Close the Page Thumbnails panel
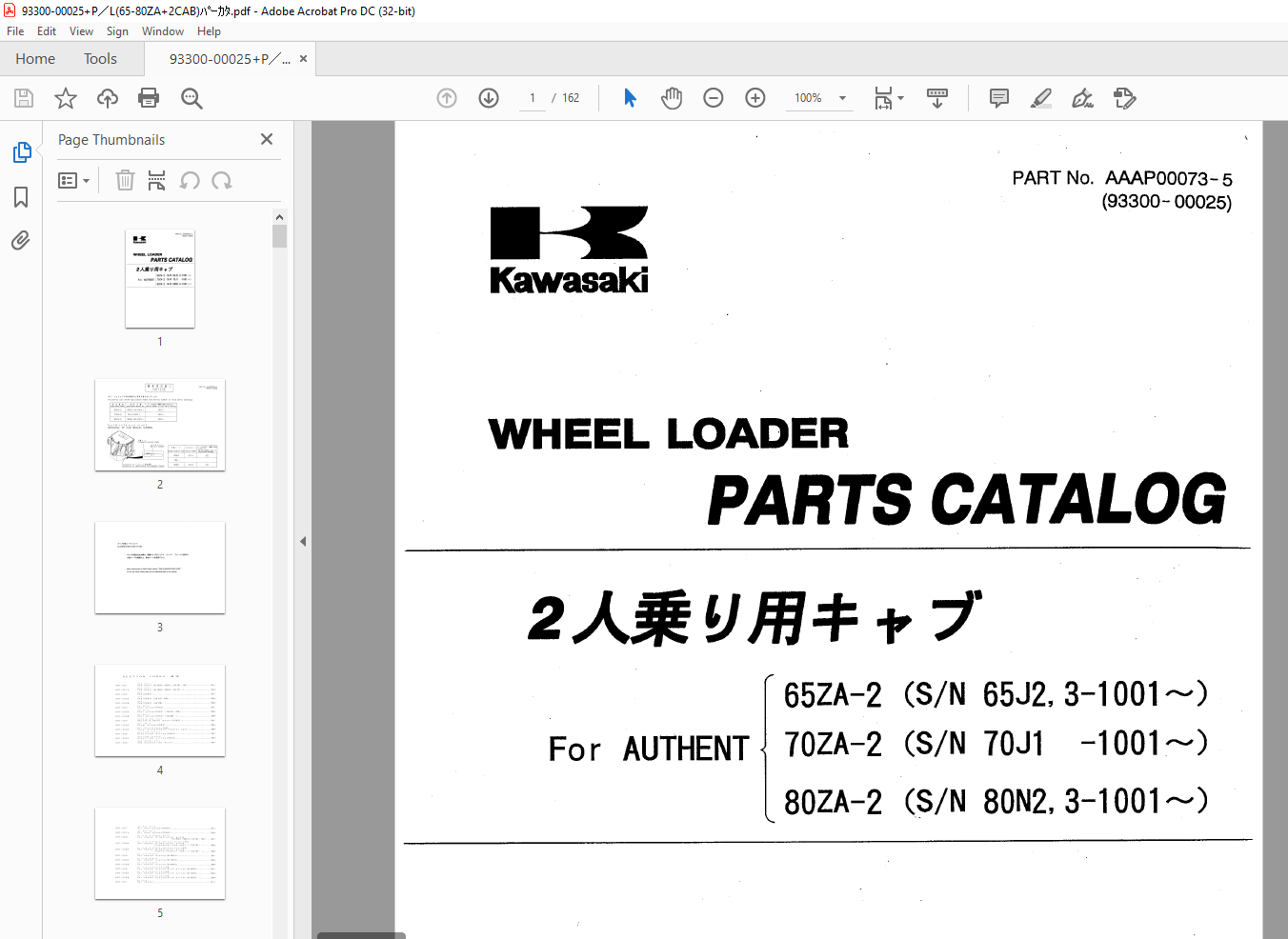1288x939 pixels. pyautogui.click(x=267, y=139)
